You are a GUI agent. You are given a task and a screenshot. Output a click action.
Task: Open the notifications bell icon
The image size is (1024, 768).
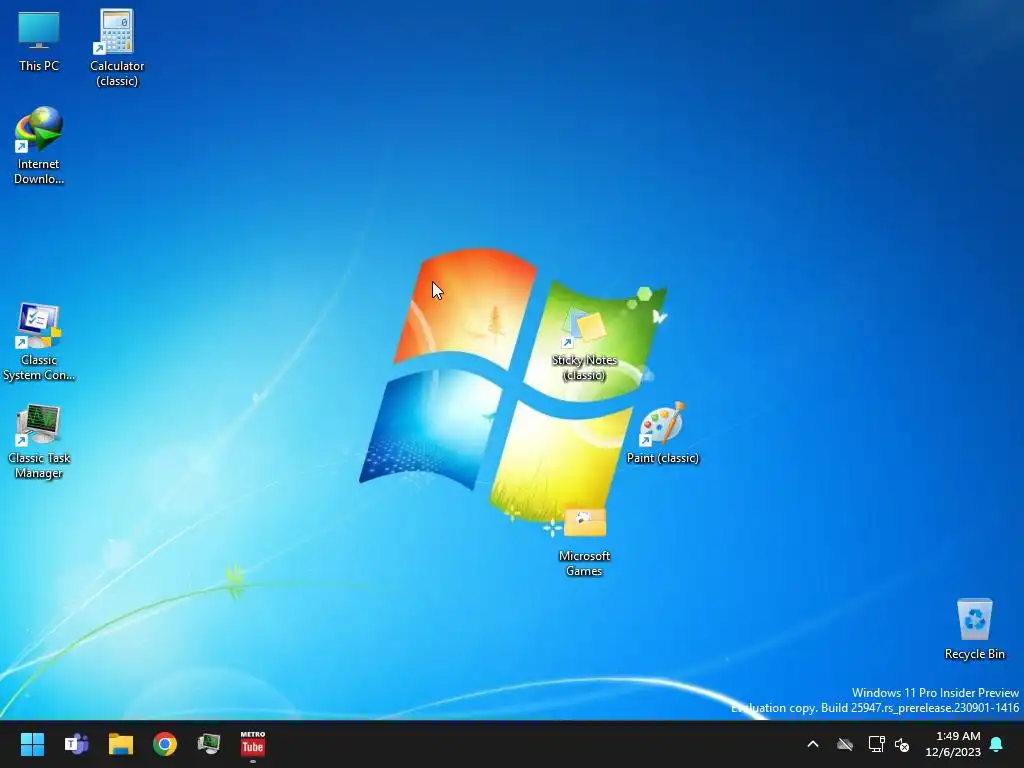tap(996, 744)
